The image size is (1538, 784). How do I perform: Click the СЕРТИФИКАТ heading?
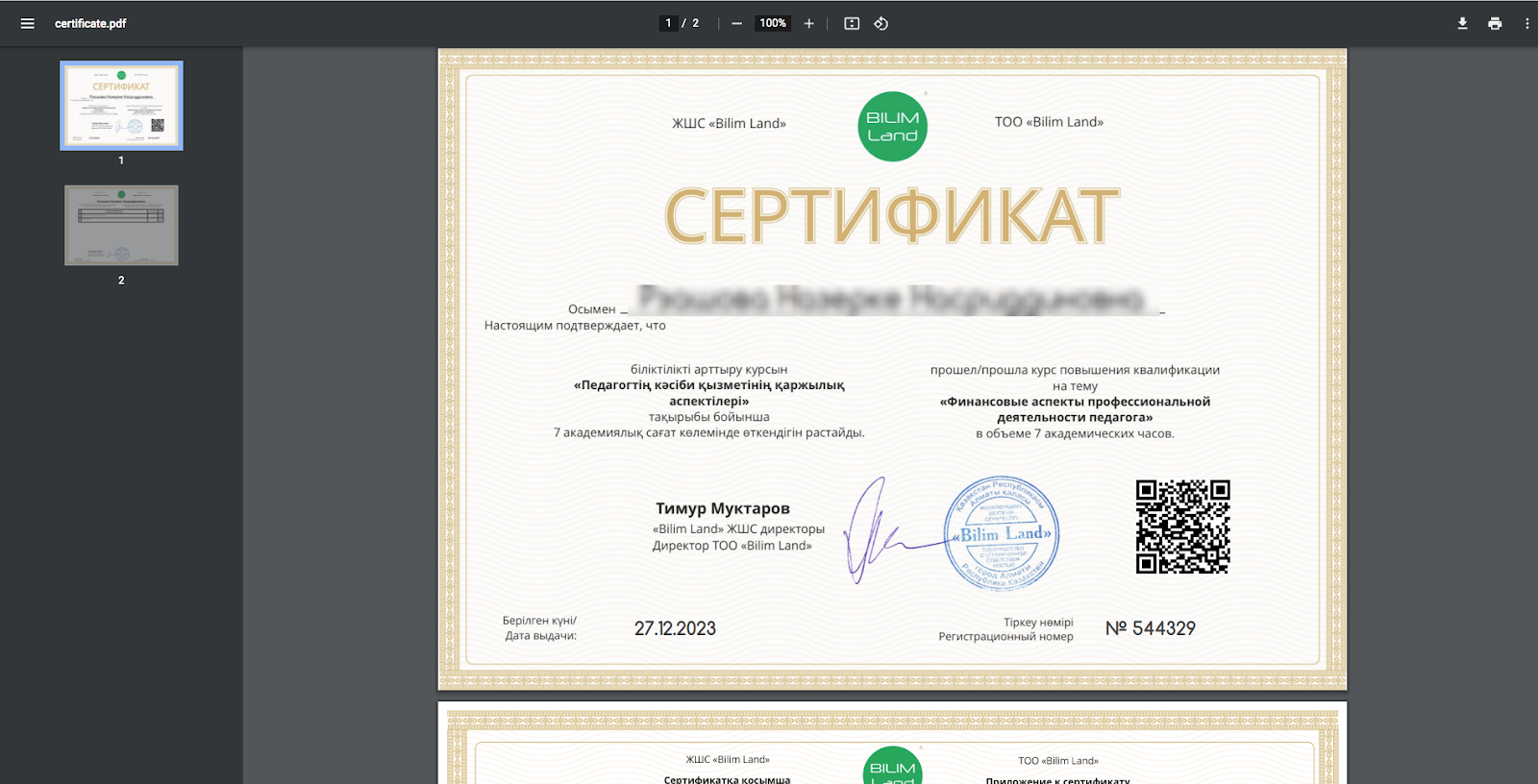coord(892,215)
